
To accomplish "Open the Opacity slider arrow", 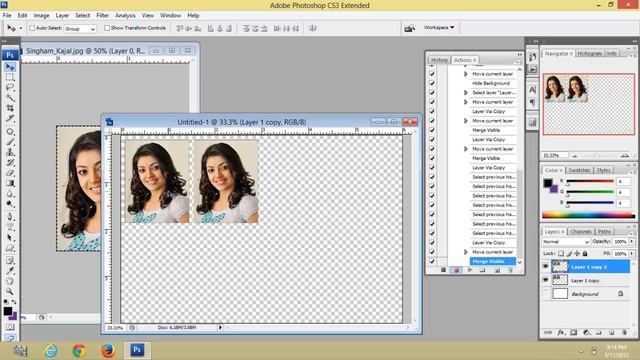I will [x=632, y=242].
